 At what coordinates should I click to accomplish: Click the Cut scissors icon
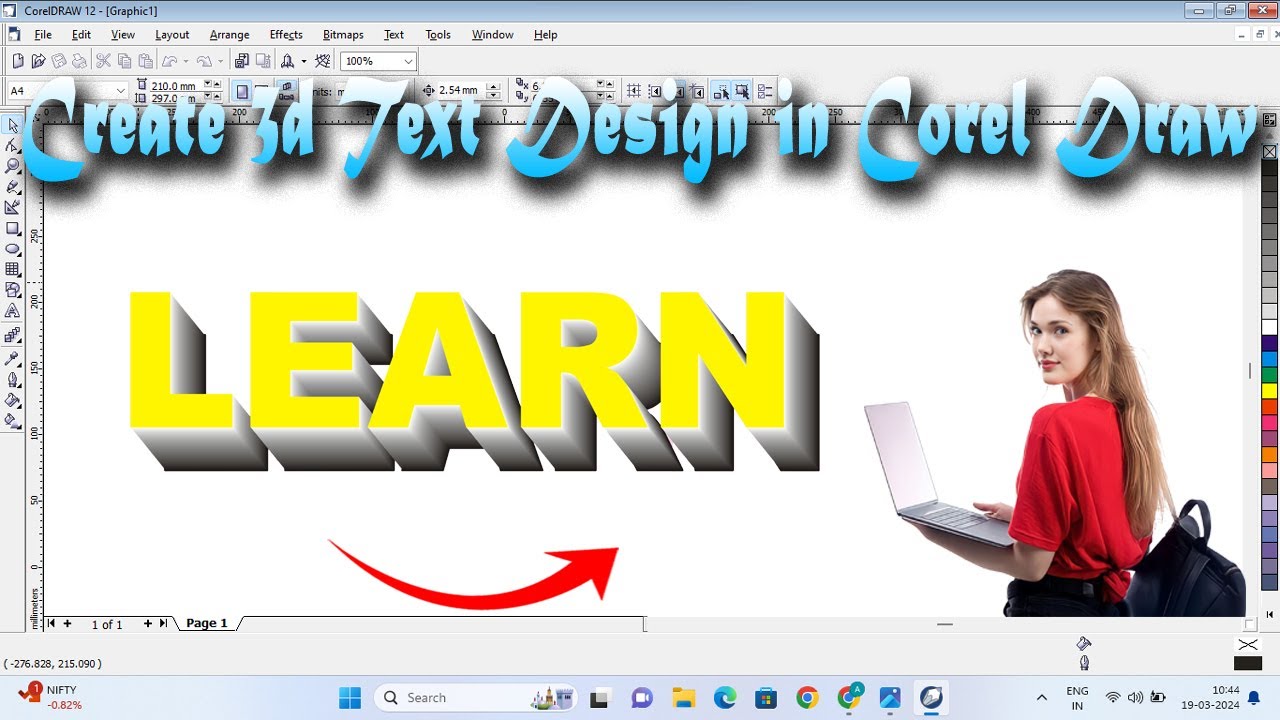pos(103,61)
